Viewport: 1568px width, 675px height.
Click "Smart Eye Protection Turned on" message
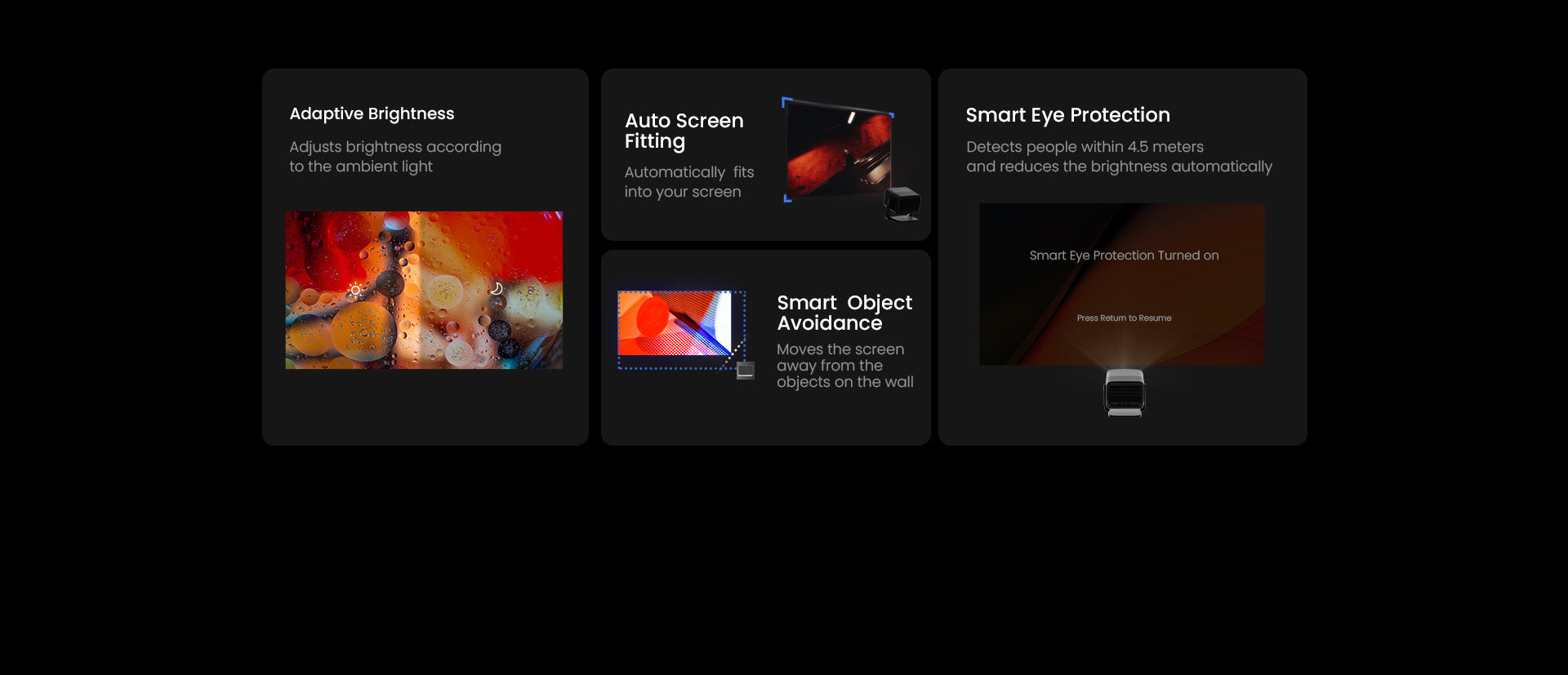[x=1124, y=255]
